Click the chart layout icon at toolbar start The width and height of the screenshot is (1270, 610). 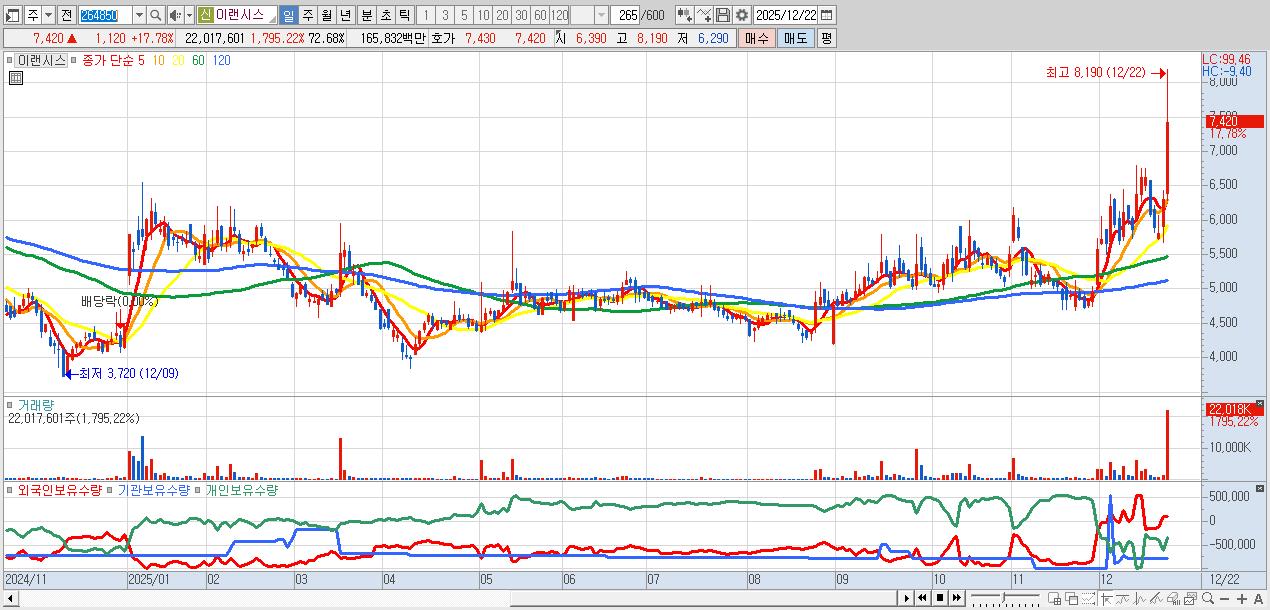pos(12,16)
